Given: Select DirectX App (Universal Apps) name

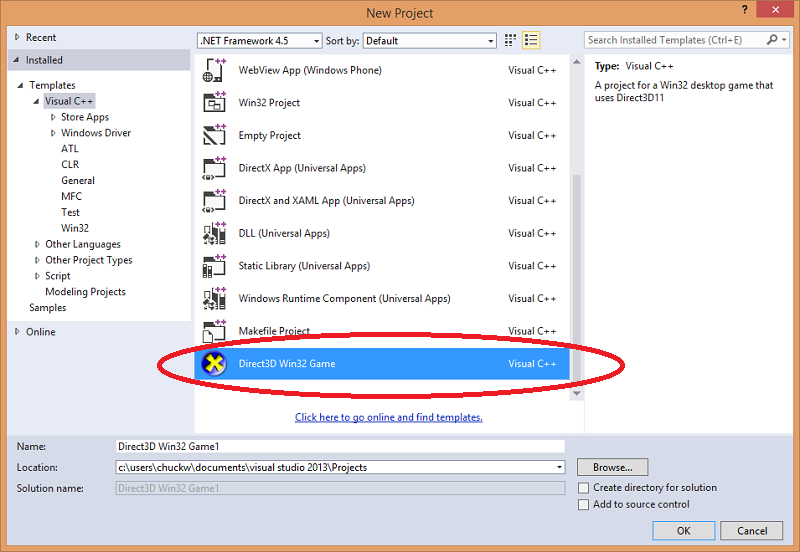Looking at the screenshot, I should 302,168.
